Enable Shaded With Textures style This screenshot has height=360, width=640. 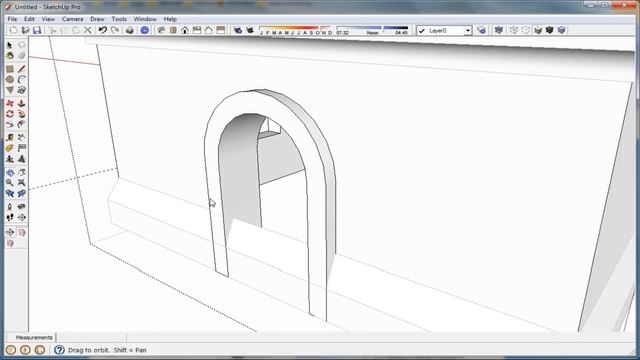(x=549, y=30)
